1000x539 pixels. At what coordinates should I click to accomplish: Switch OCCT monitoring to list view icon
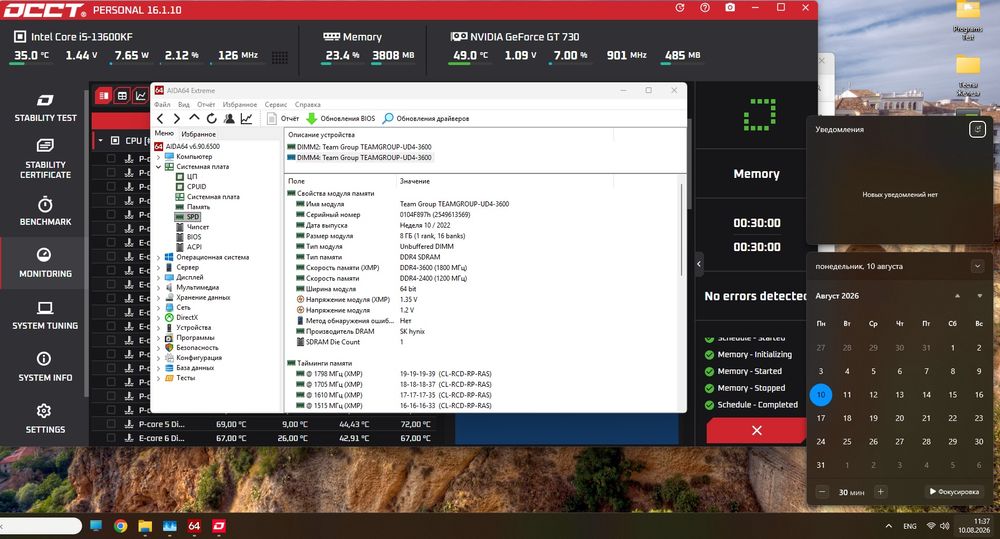click(103, 96)
